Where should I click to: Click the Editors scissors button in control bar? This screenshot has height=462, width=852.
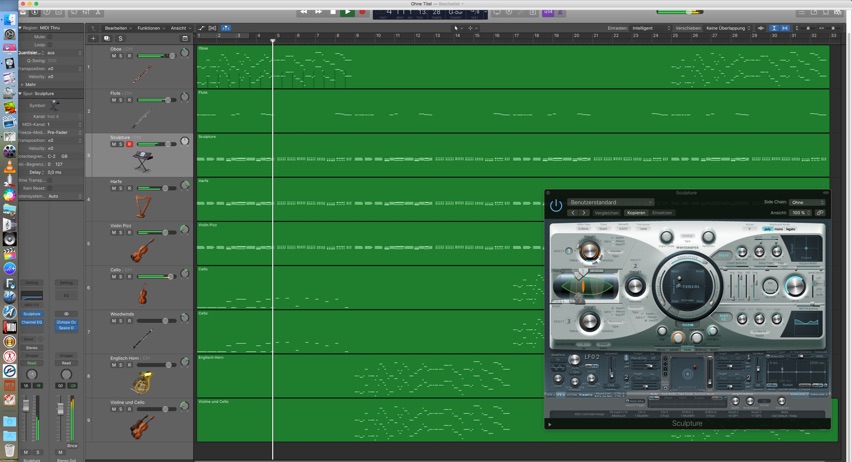pos(98,12)
